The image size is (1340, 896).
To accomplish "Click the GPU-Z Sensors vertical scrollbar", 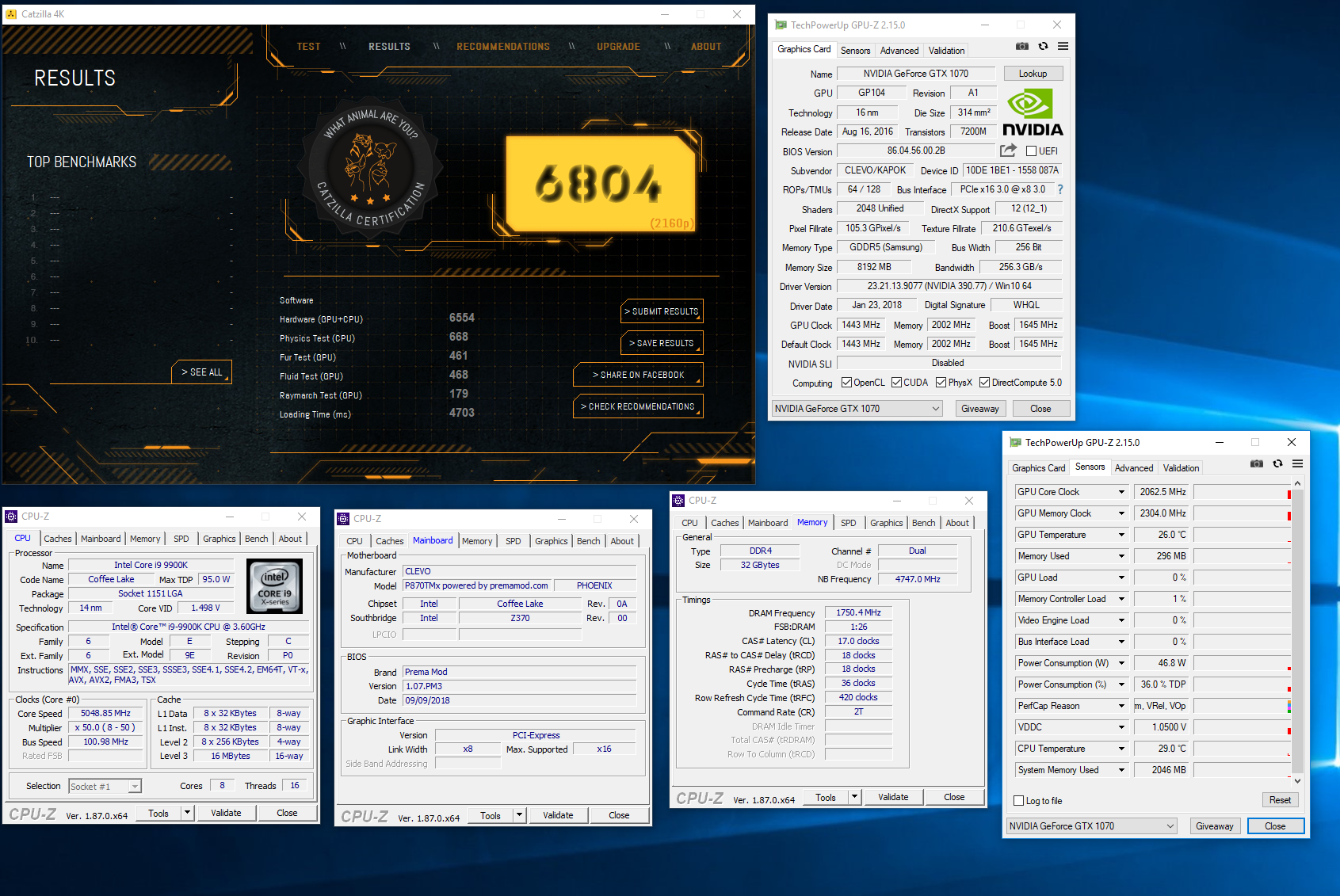I will click(1297, 630).
